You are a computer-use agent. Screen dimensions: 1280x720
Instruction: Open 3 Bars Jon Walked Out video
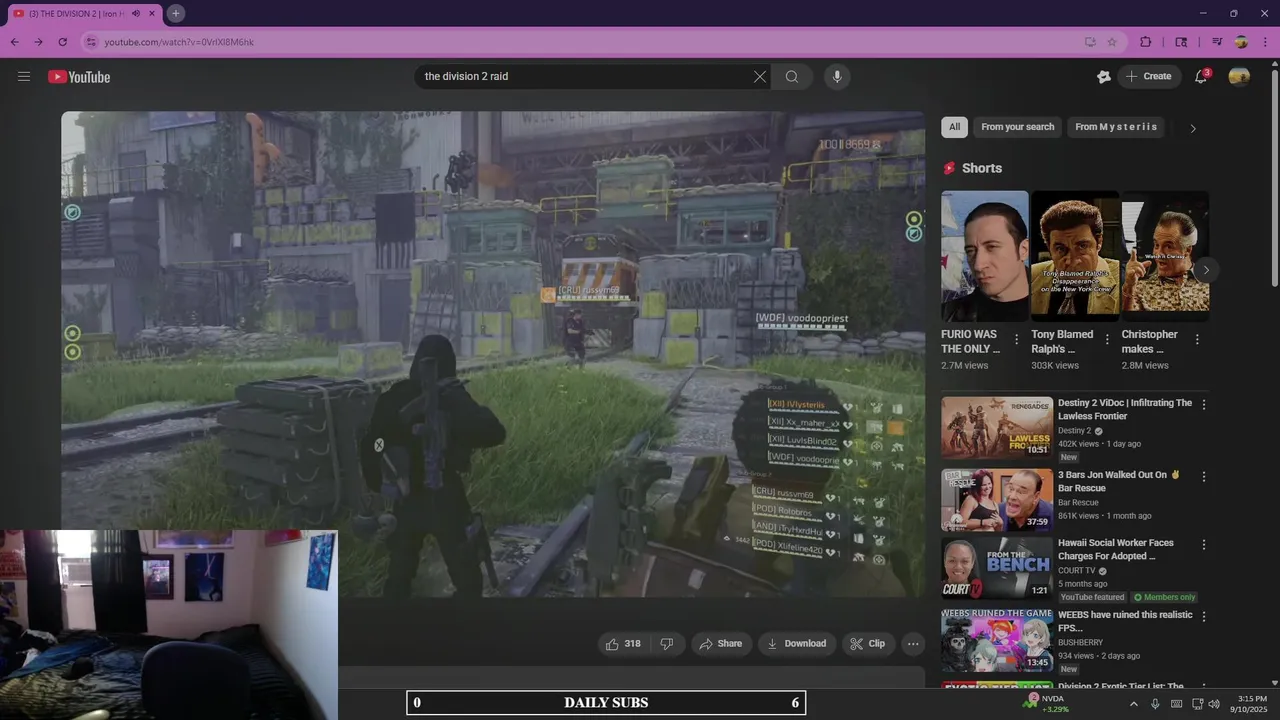point(1119,482)
